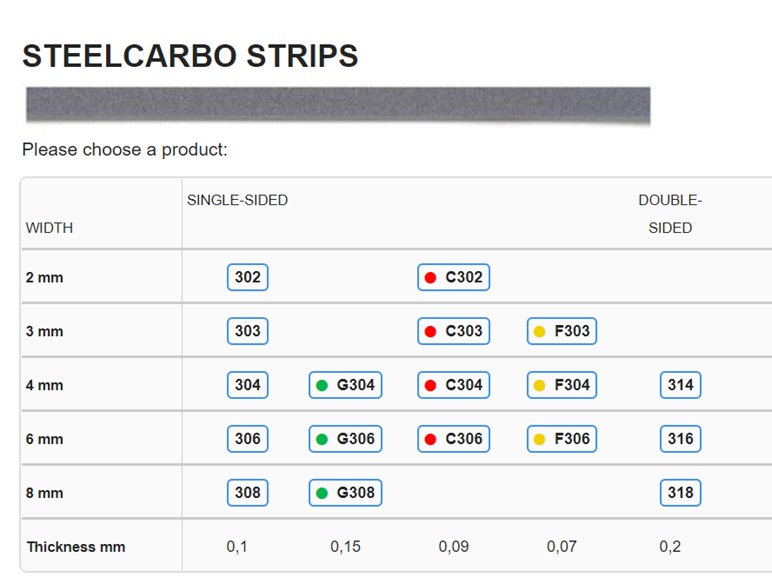Pick the C303 red-dot strip
This screenshot has width=772, height=583.
pos(453,331)
